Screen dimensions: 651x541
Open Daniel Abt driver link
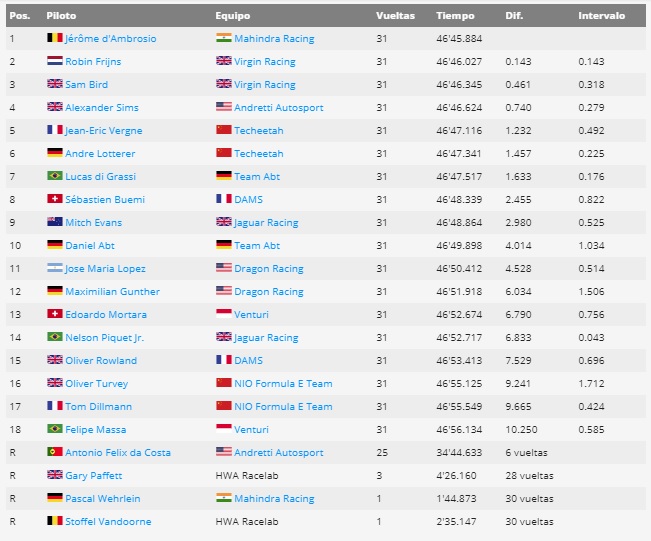click(x=90, y=245)
